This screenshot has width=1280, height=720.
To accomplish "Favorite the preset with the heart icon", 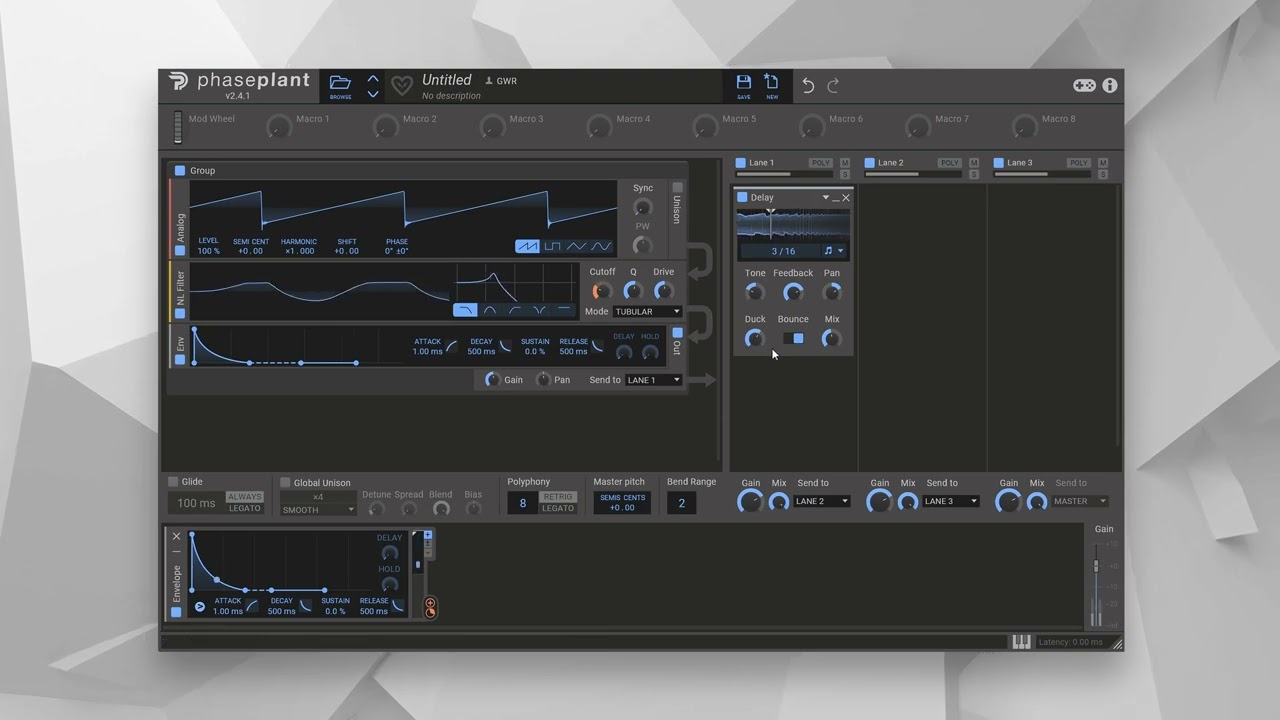I will (401, 86).
